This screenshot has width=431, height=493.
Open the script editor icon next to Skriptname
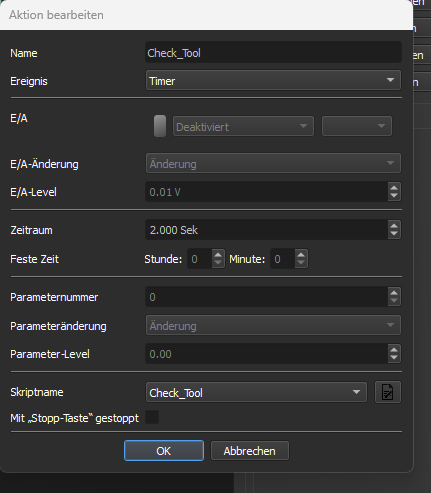click(x=388, y=392)
